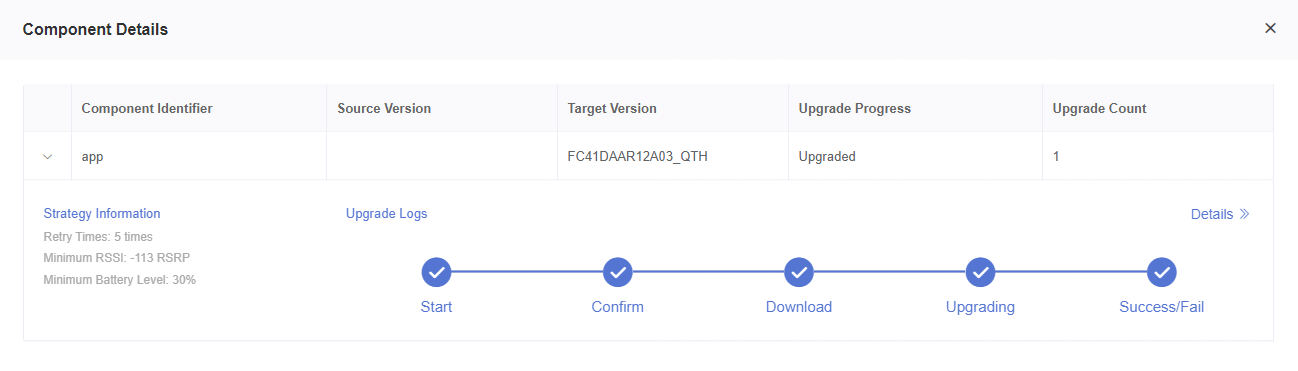
Task: Select the Strategy Information heading
Action: 102,214
